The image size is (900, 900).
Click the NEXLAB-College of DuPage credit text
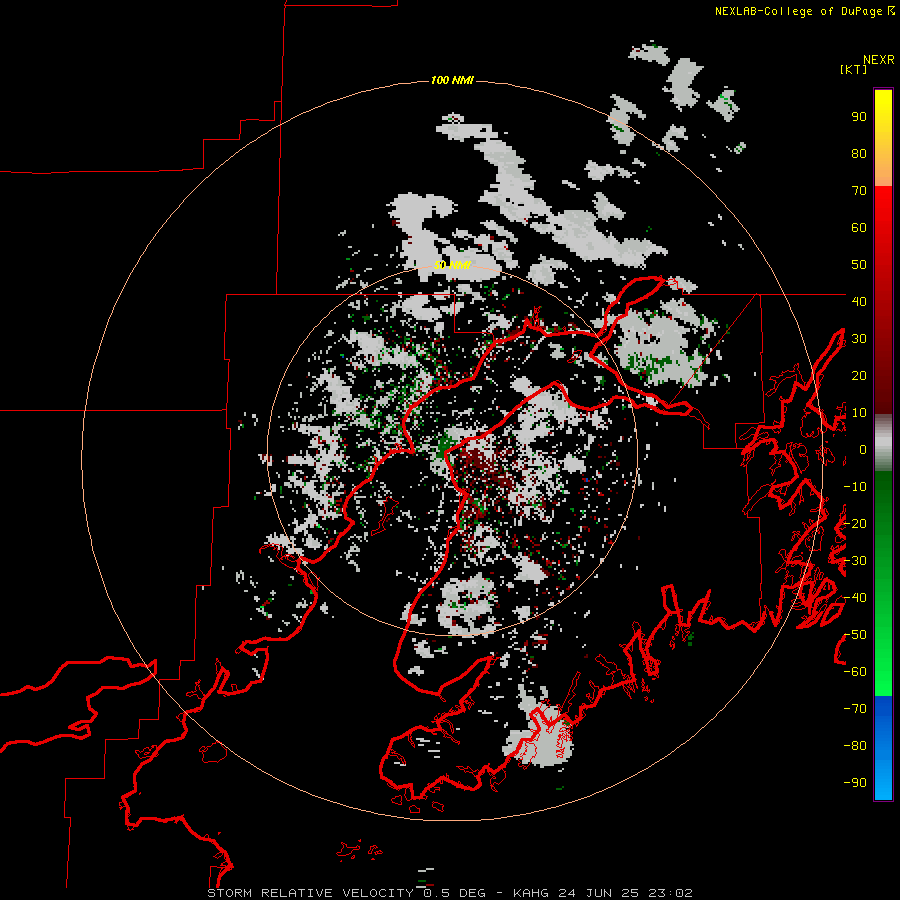798,11
